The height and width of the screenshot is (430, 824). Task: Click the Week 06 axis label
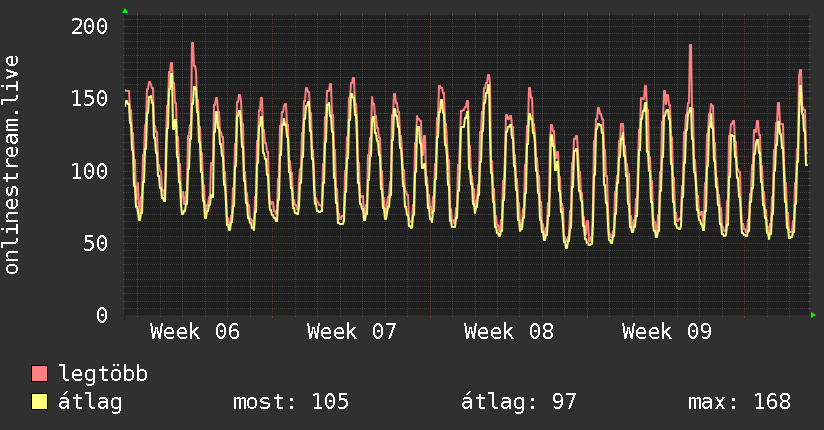[195, 332]
